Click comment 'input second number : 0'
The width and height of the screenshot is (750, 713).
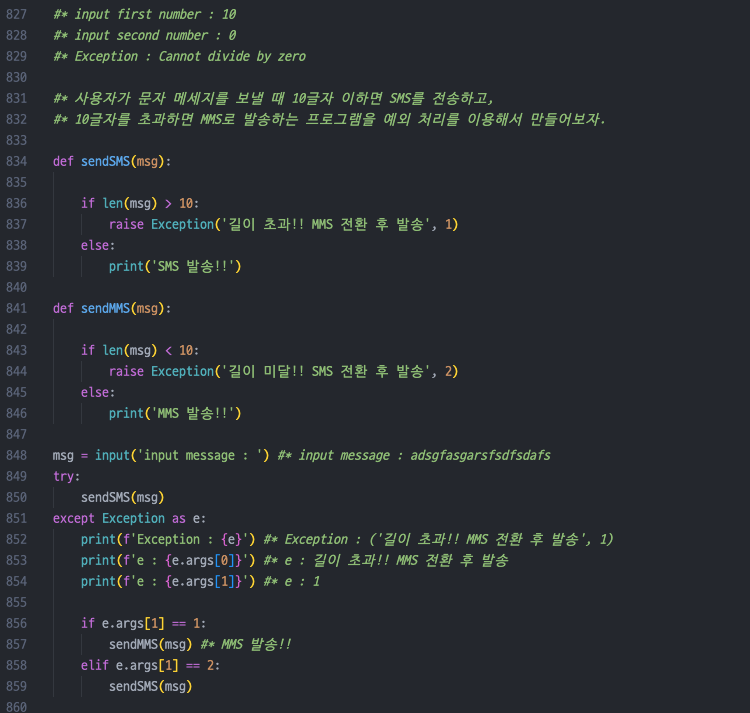click(145, 35)
